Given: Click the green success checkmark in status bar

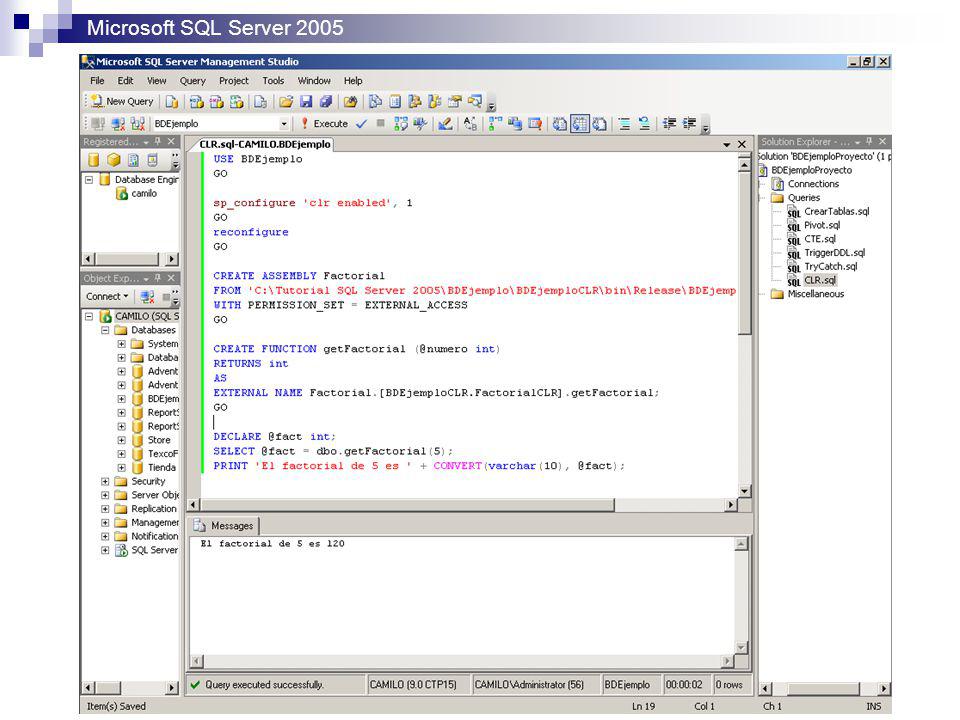Looking at the screenshot, I should (195, 684).
